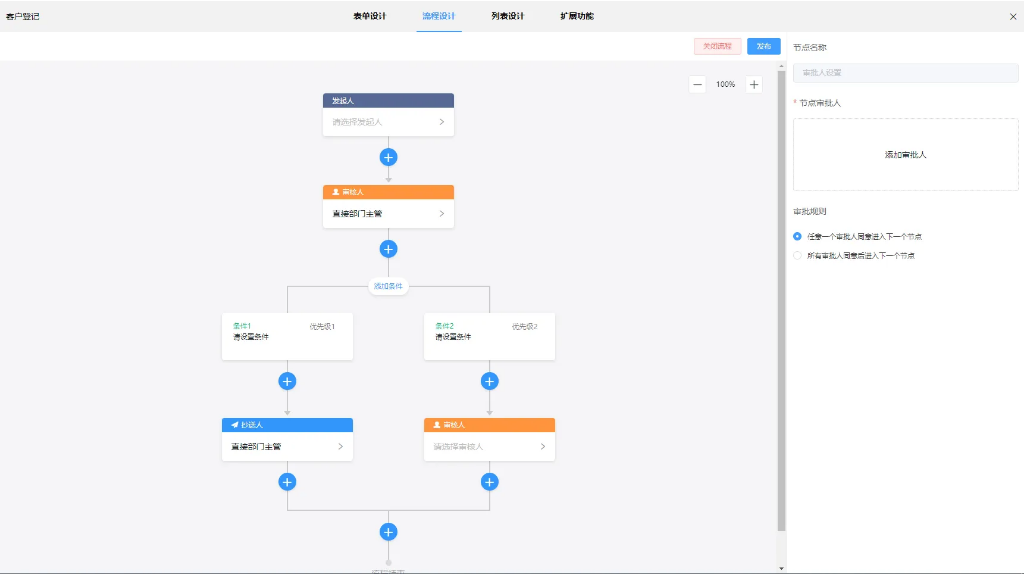Click plus under 抄送人 node
This screenshot has height=577, width=1026.
click(x=287, y=482)
